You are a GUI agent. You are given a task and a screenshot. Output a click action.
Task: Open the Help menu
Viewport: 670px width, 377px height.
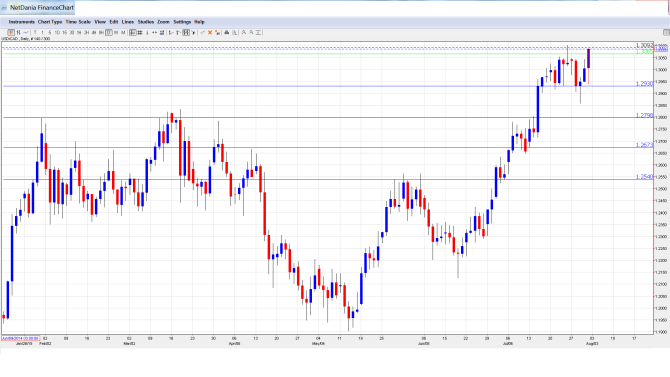pos(199,22)
